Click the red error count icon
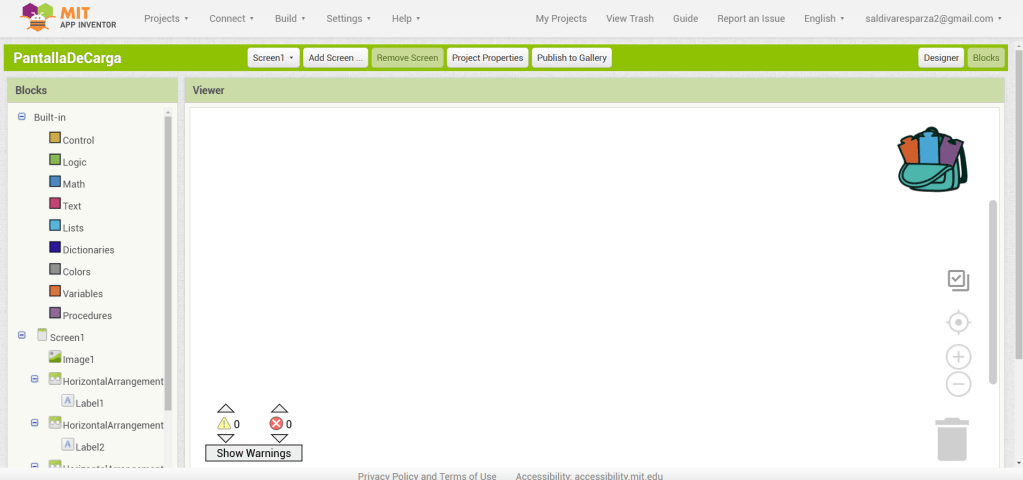This screenshot has width=1023, height=480. coord(276,424)
